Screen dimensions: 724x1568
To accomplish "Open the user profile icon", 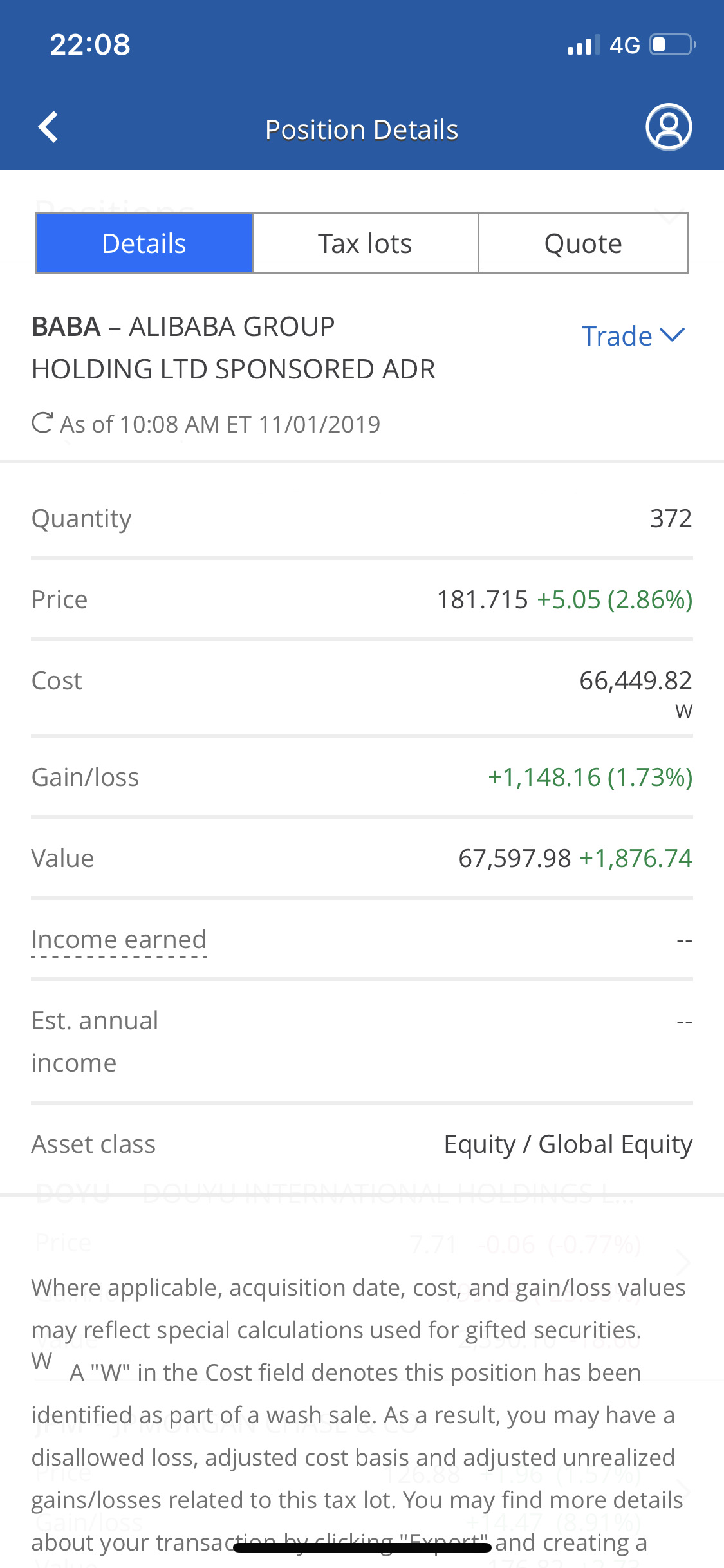I will (x=669, y=127).
